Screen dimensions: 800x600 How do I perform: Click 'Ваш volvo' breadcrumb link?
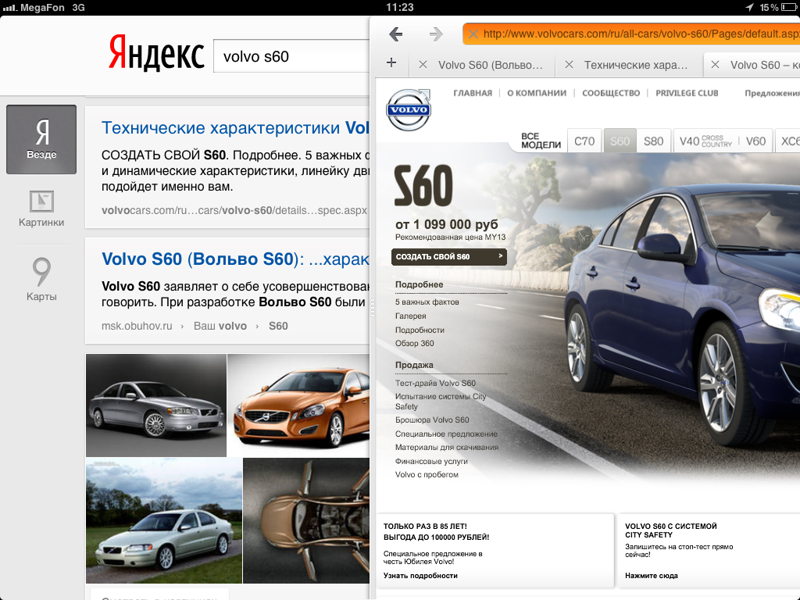click(x=220, y=326)
